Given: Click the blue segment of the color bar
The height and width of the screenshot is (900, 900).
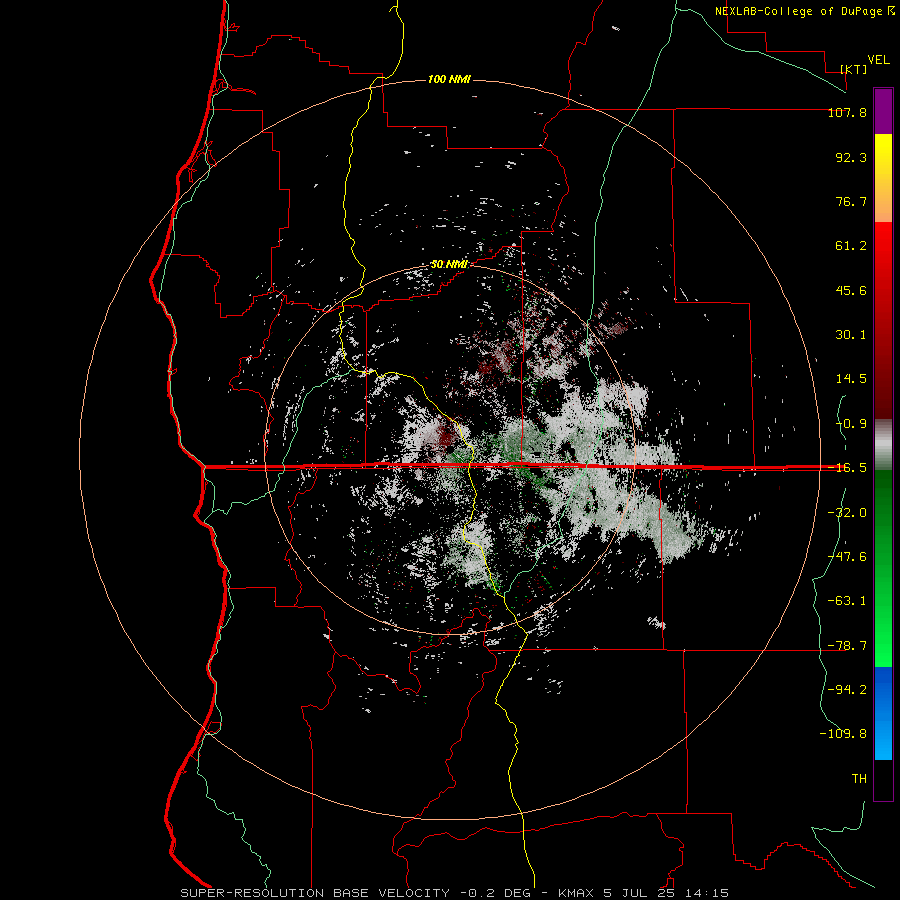Looking at the screenshot, I should point(883,713).
